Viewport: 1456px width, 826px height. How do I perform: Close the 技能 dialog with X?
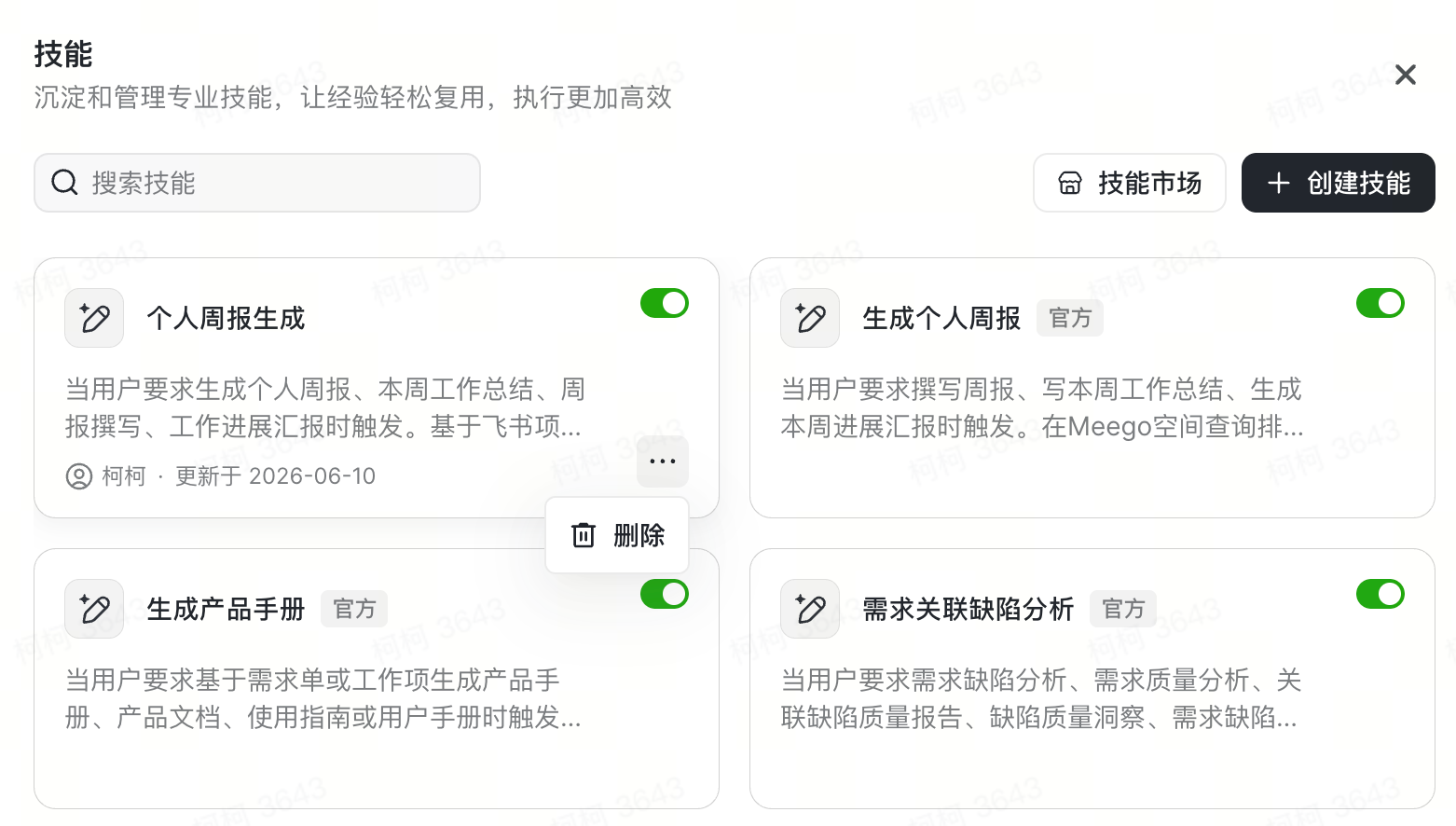click(1406, 75)
